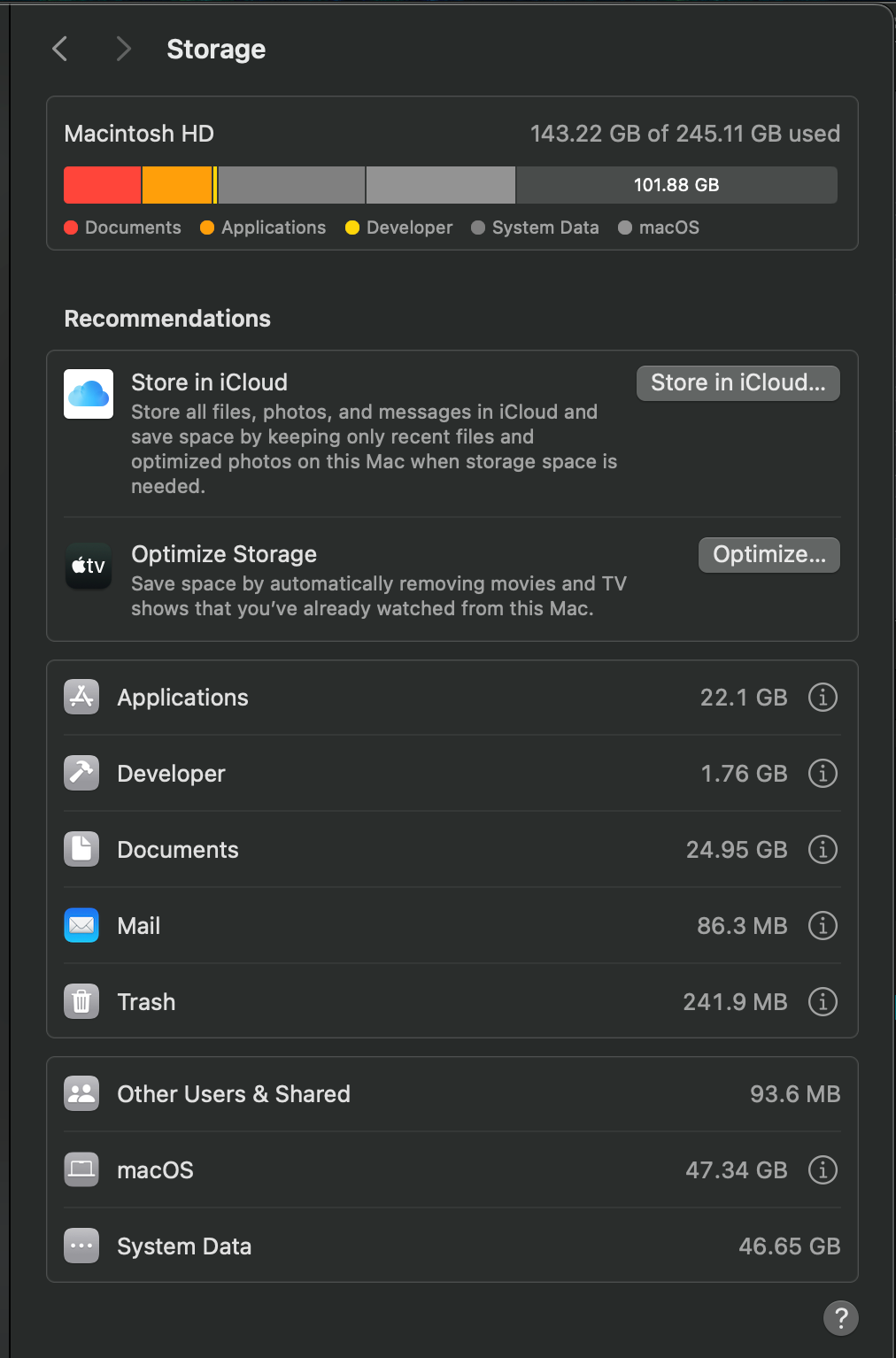Select the System Data row label
The width and height of the screenshot is (896, 1358).
(x=184, y=1246)
